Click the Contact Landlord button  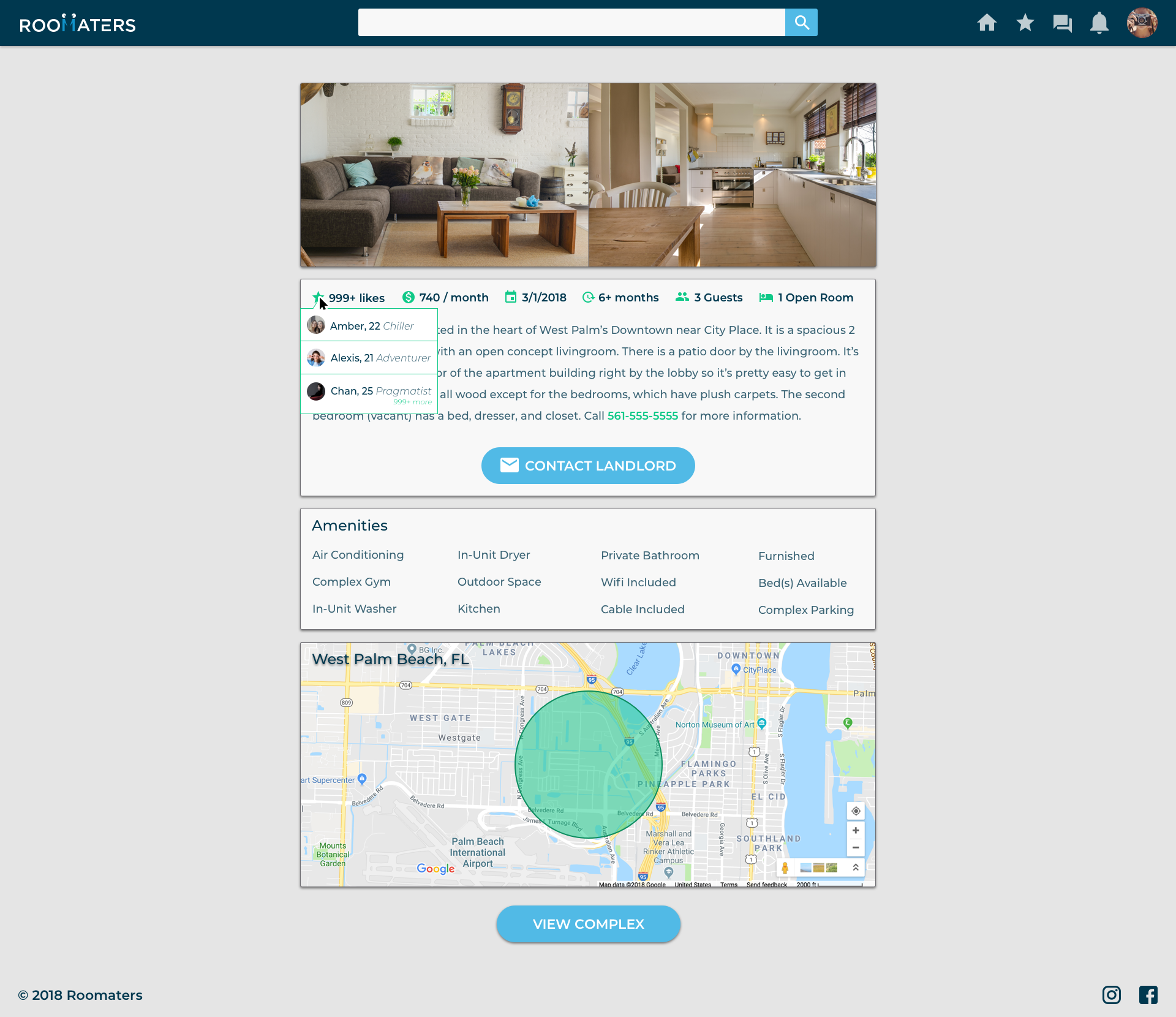(x=588, y=466)
